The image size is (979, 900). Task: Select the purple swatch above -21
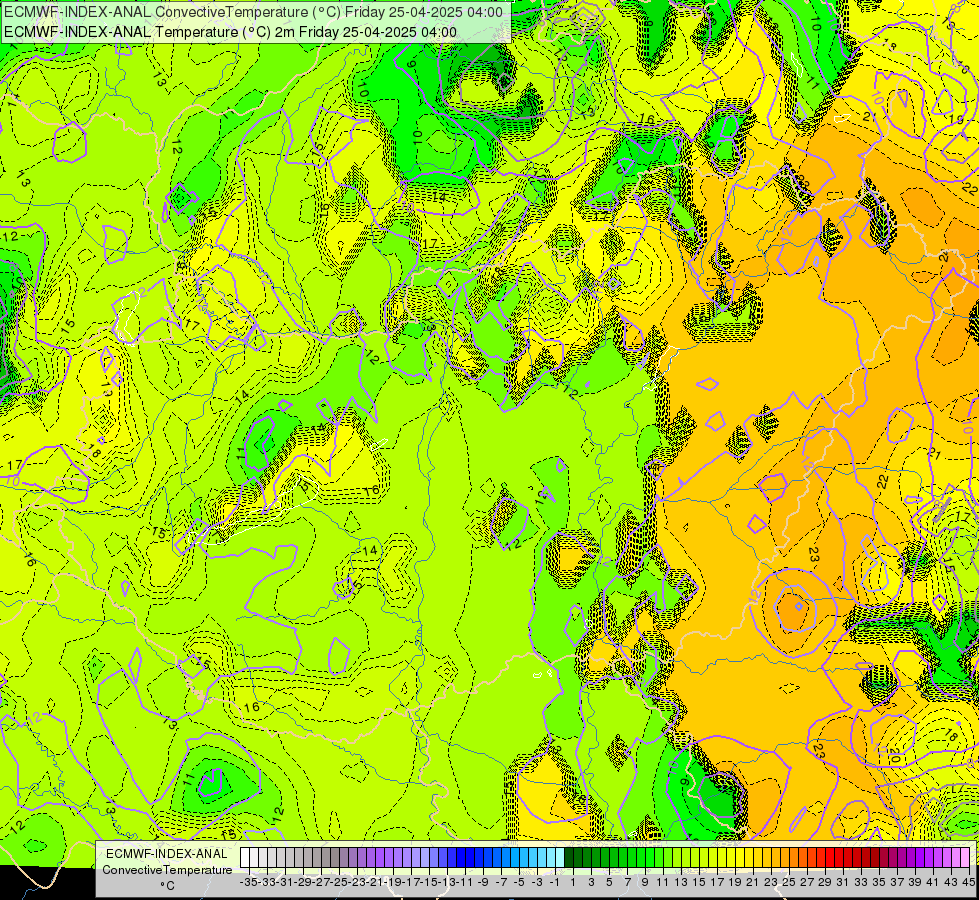tap(370, 857)
